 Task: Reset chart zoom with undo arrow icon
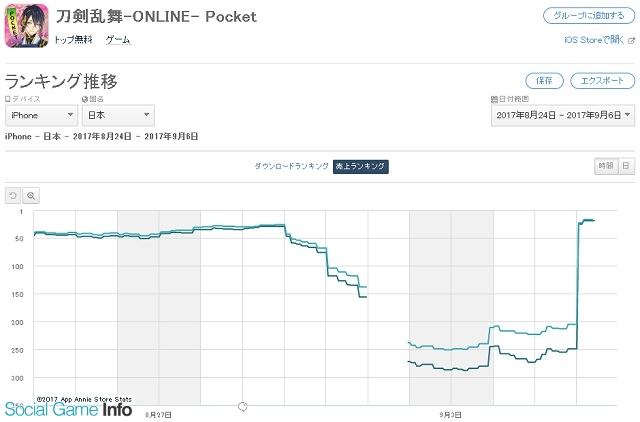13,195
